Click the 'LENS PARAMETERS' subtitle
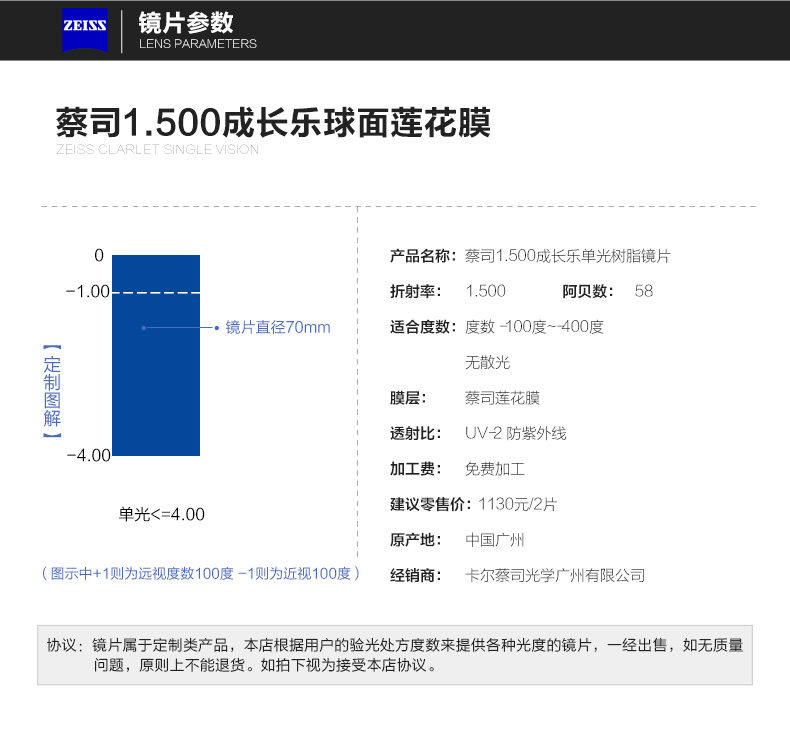 (198, 44)
